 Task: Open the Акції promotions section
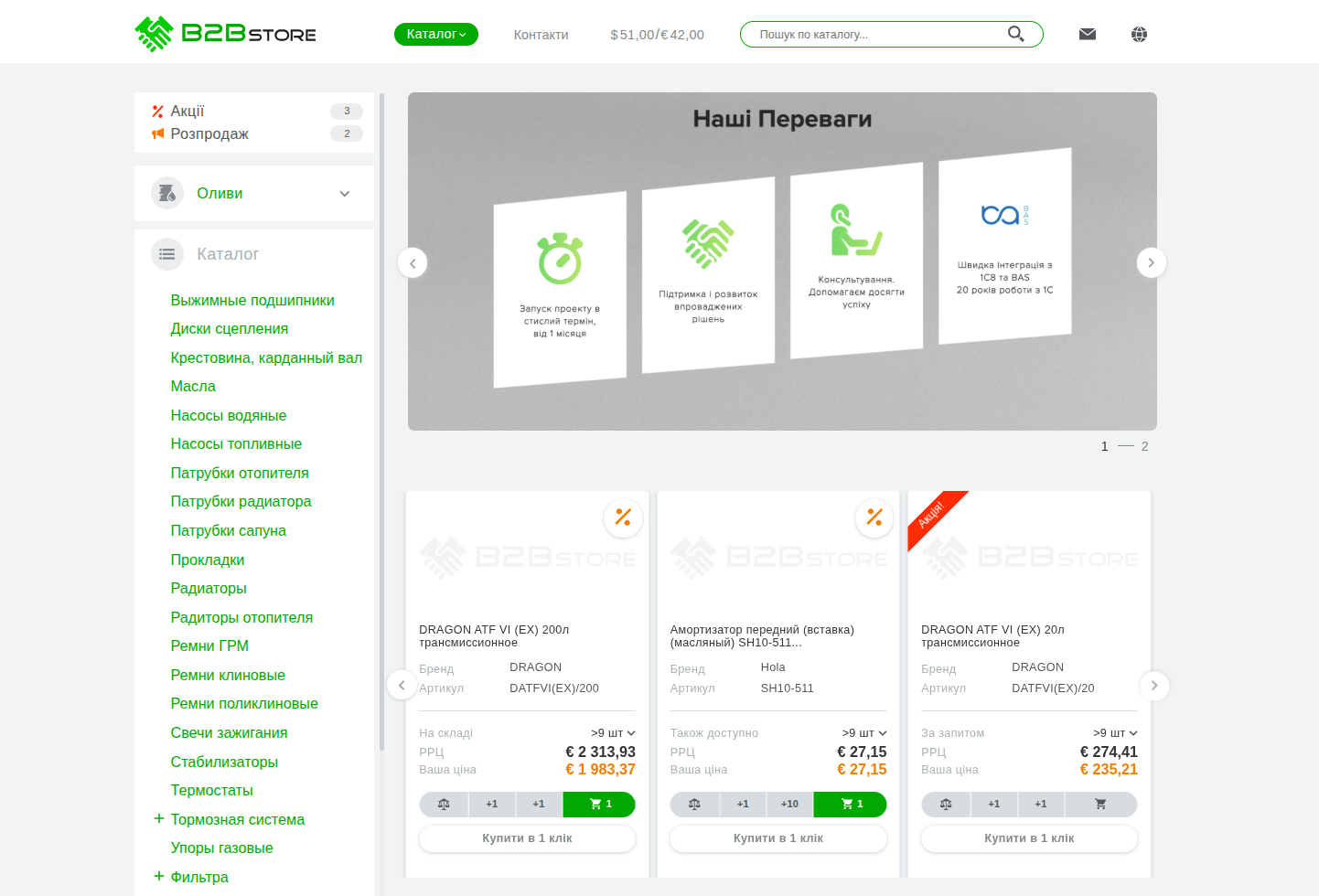coord(188,112)
